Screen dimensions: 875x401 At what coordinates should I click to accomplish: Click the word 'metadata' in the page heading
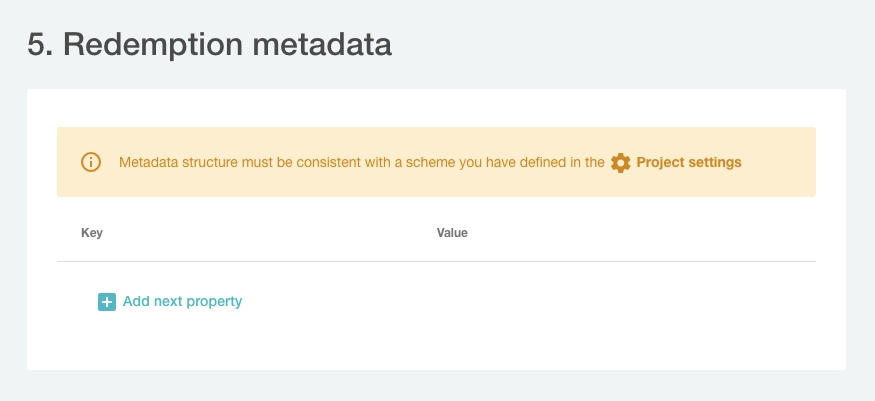[323, 45]
